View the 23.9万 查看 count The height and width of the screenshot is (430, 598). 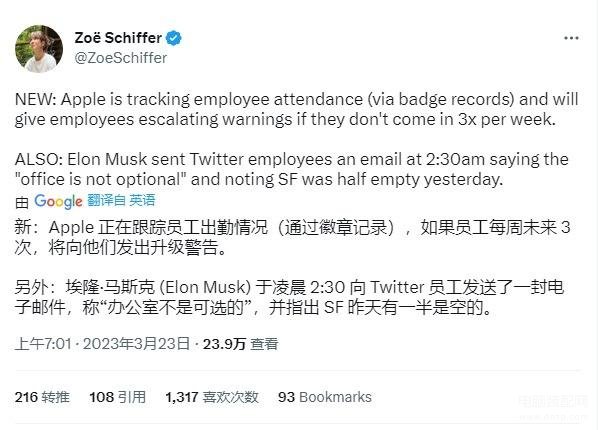[241, 344]
